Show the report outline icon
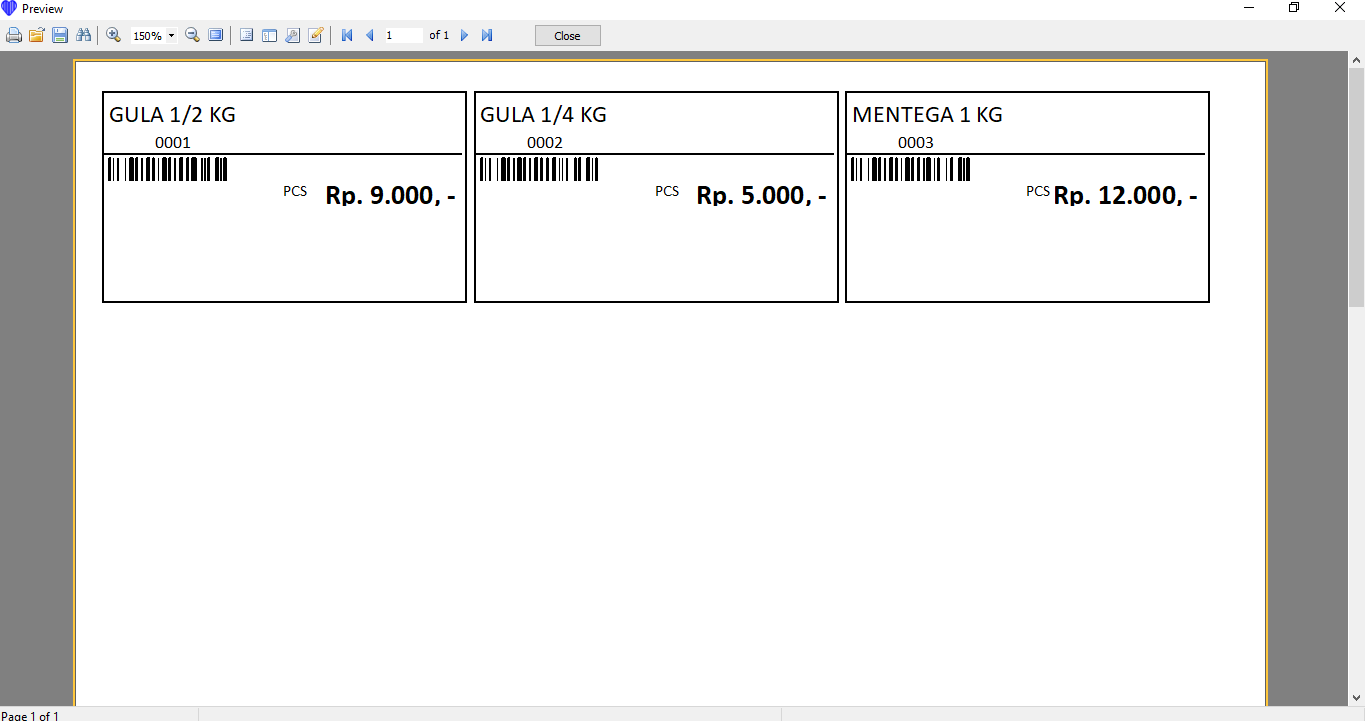 (246, 35)
